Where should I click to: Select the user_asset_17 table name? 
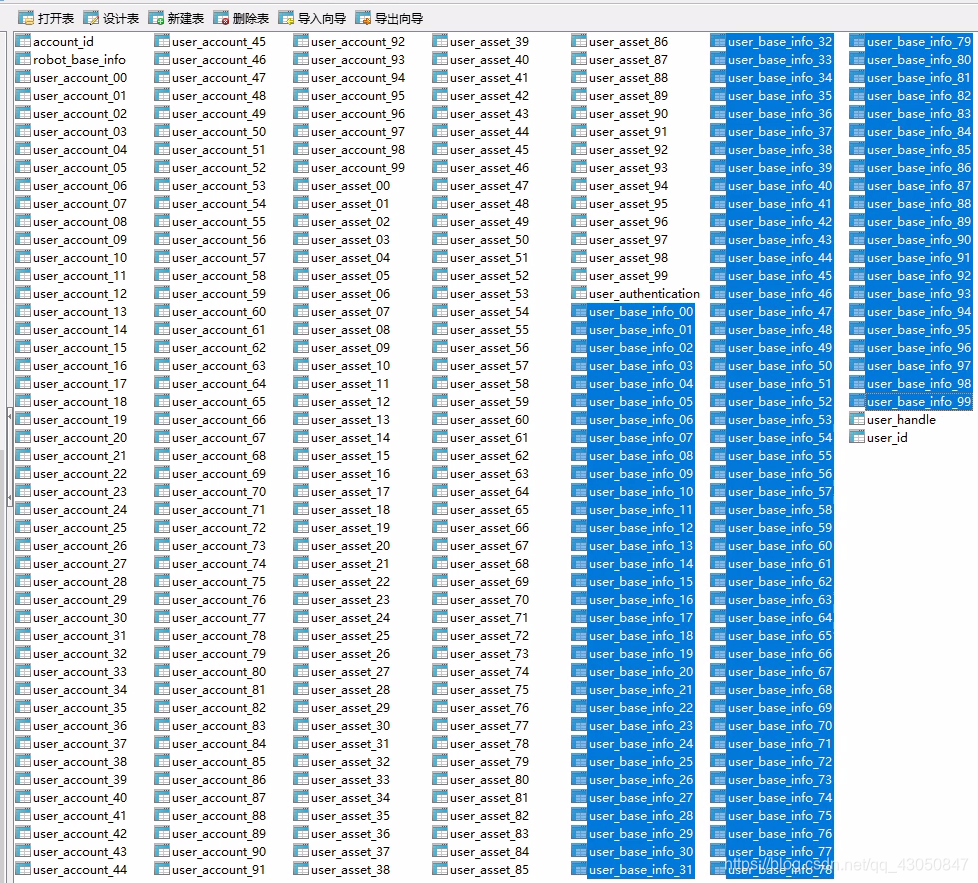(351, 492)
